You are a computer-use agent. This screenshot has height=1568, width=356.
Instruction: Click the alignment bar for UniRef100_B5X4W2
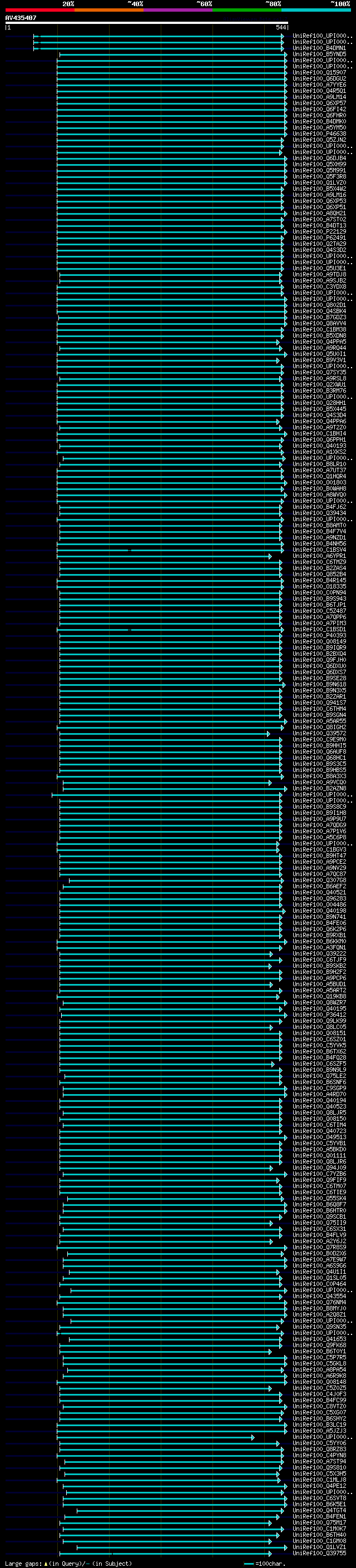click(170, 189)
